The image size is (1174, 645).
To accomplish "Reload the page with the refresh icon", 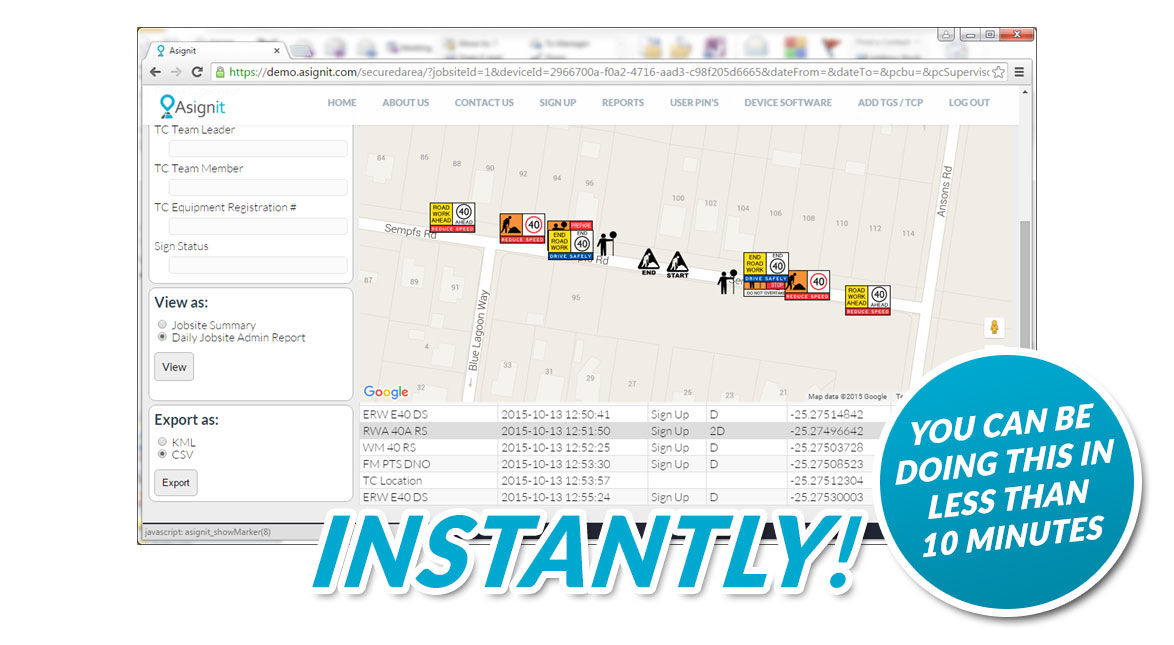I will point(197,72).
